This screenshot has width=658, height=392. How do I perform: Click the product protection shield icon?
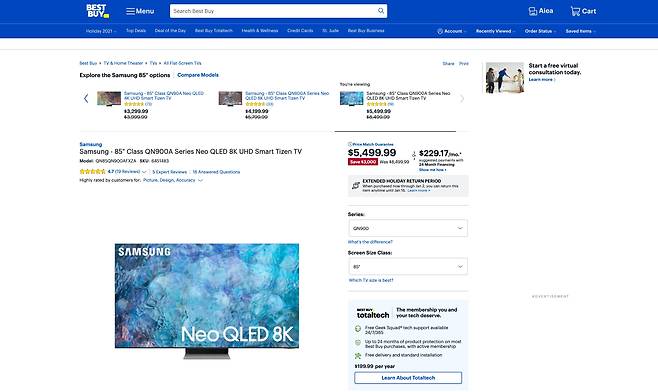coord(358,343)
